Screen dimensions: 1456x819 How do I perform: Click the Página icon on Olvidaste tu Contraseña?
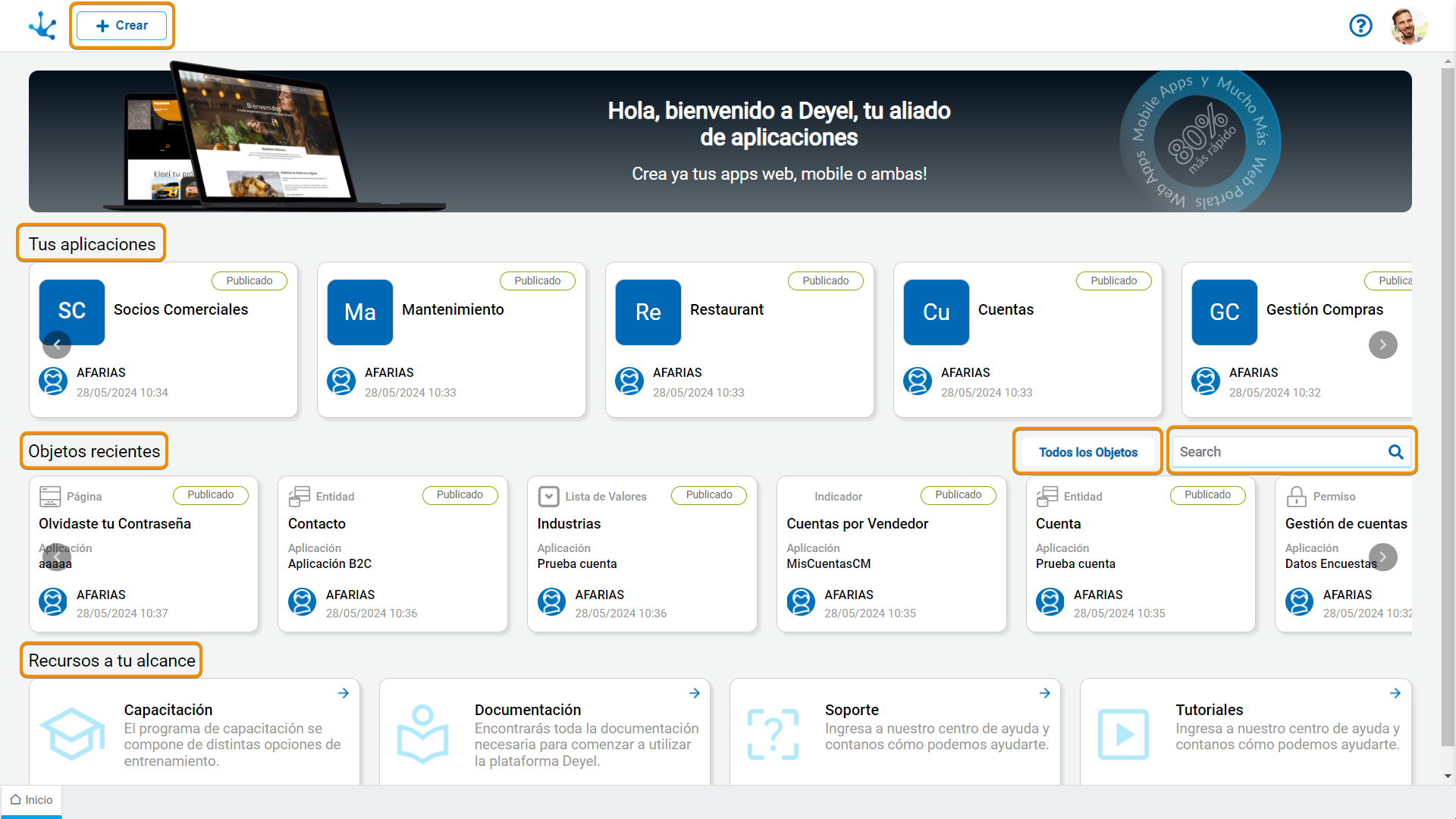(x=50, y=497)
